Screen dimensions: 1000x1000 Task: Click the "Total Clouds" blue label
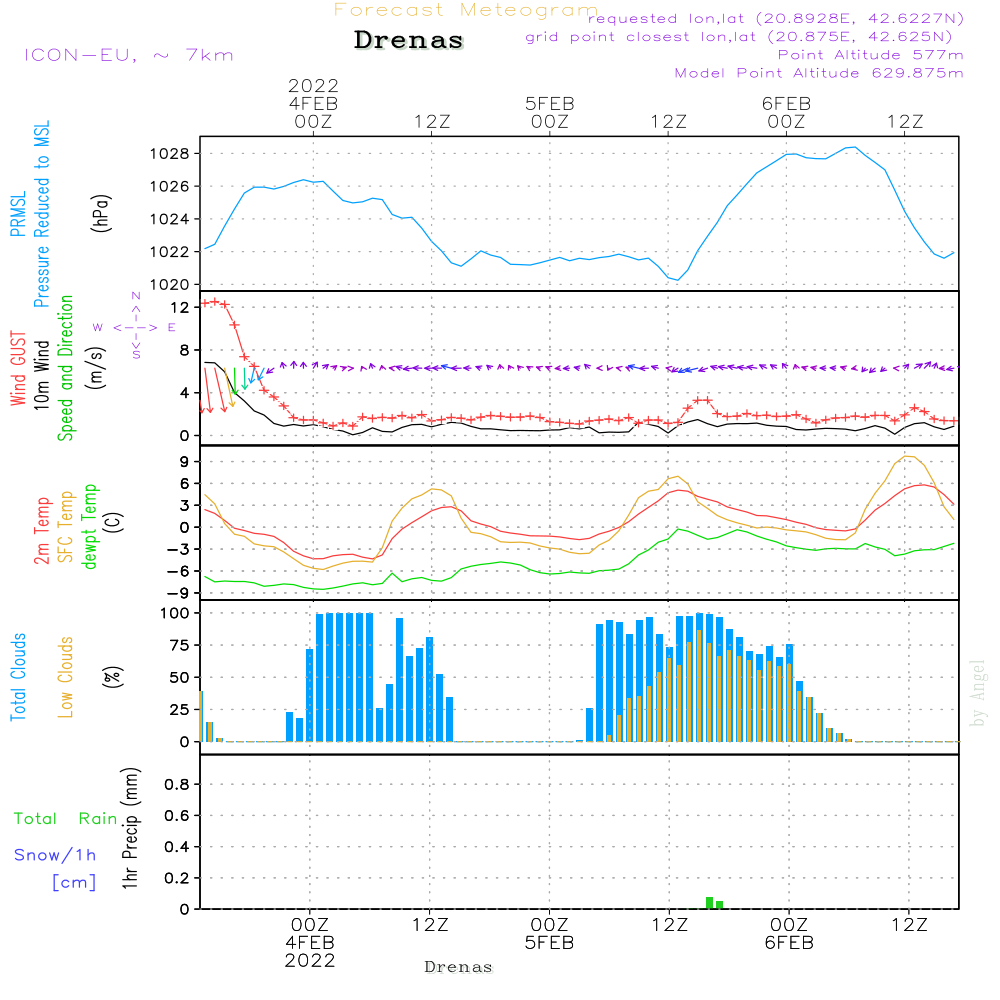[x=18, y=677]
